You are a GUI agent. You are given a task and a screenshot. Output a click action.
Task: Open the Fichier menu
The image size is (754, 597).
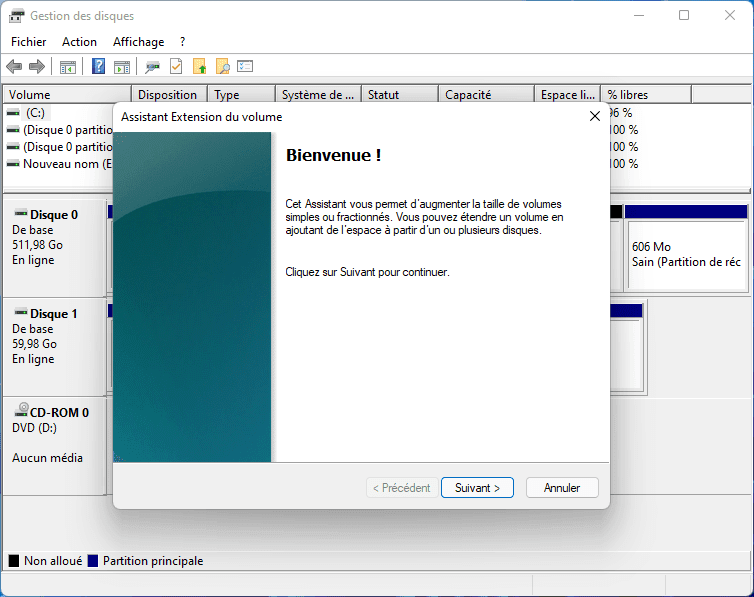tap(29, 42)
